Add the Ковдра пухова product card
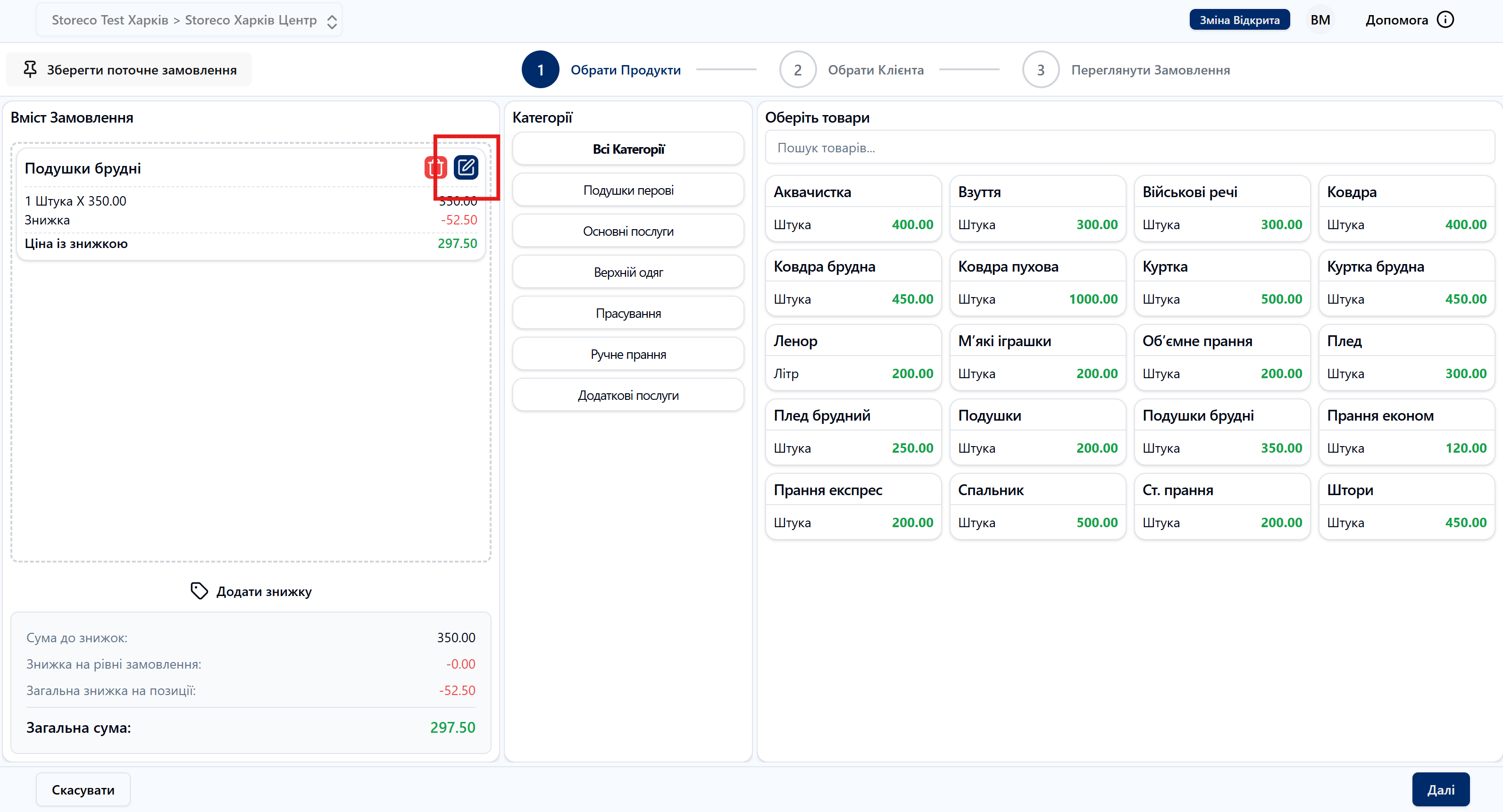The height and width of the screenshot is (812, 1503). (x=1037, y=283)
